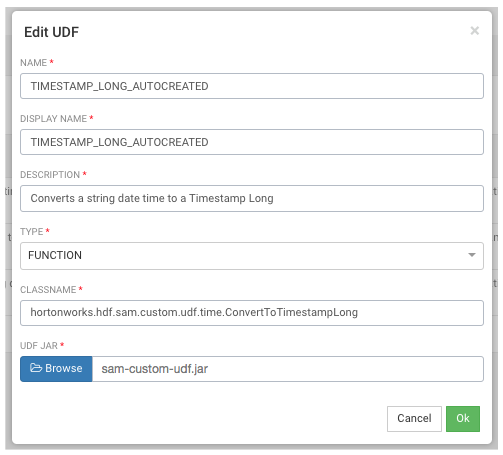This screenshot has width=503, height=455.
Task: Close the Edit UDF dialog with X
Action: click(474, 31)
